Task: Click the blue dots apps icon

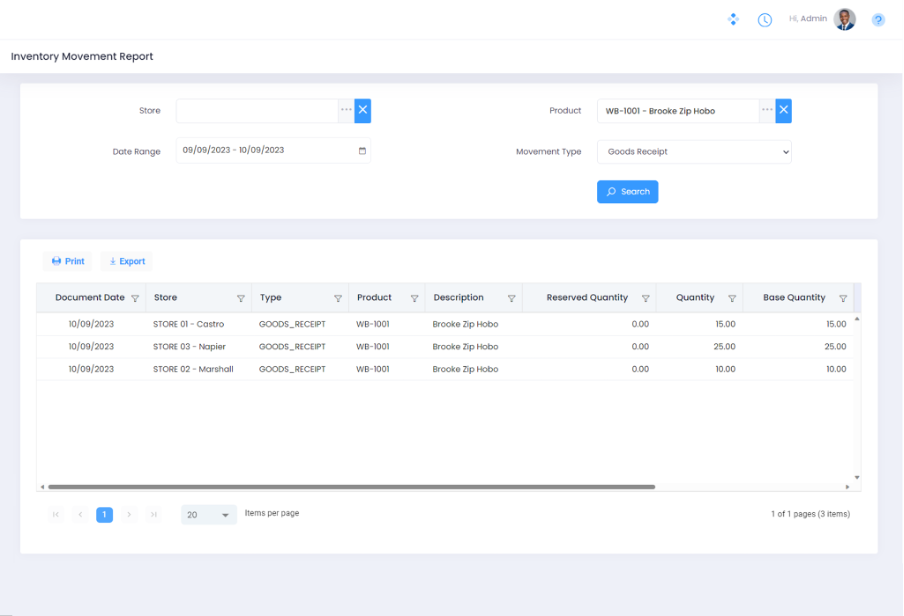Action: pyautogui.click(x=733, y=19)
